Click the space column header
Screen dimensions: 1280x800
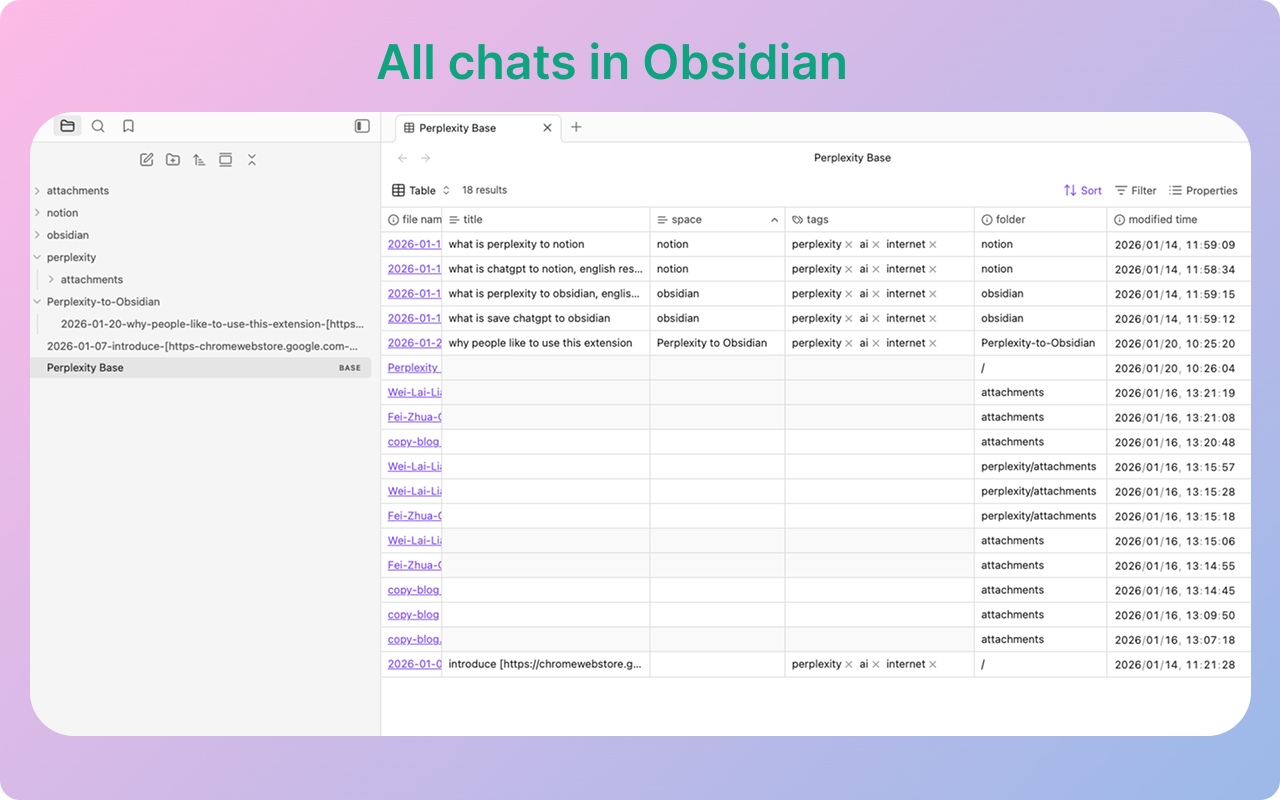[x=718, y=219]
